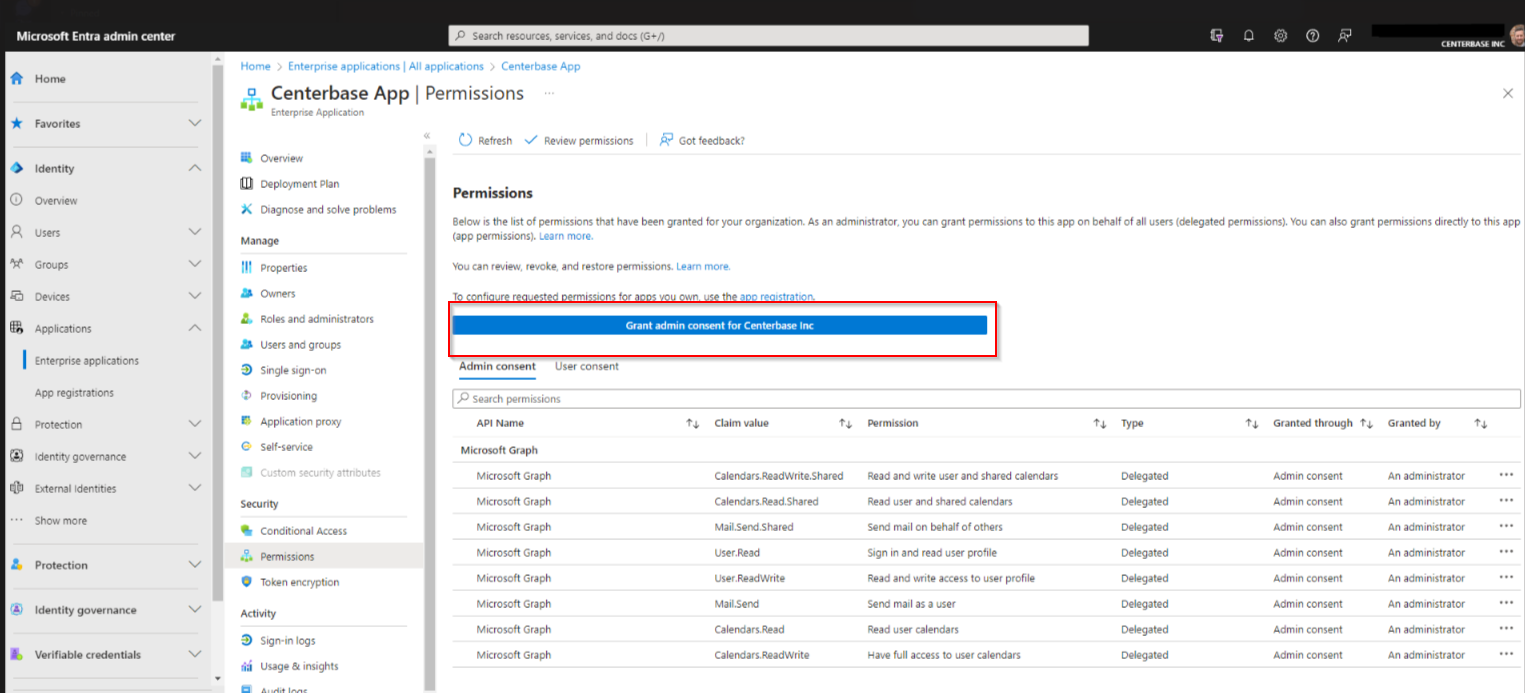Open Cloud Shell icon in top bar
Viewport: 1525px width, 693px height.
1217,35
